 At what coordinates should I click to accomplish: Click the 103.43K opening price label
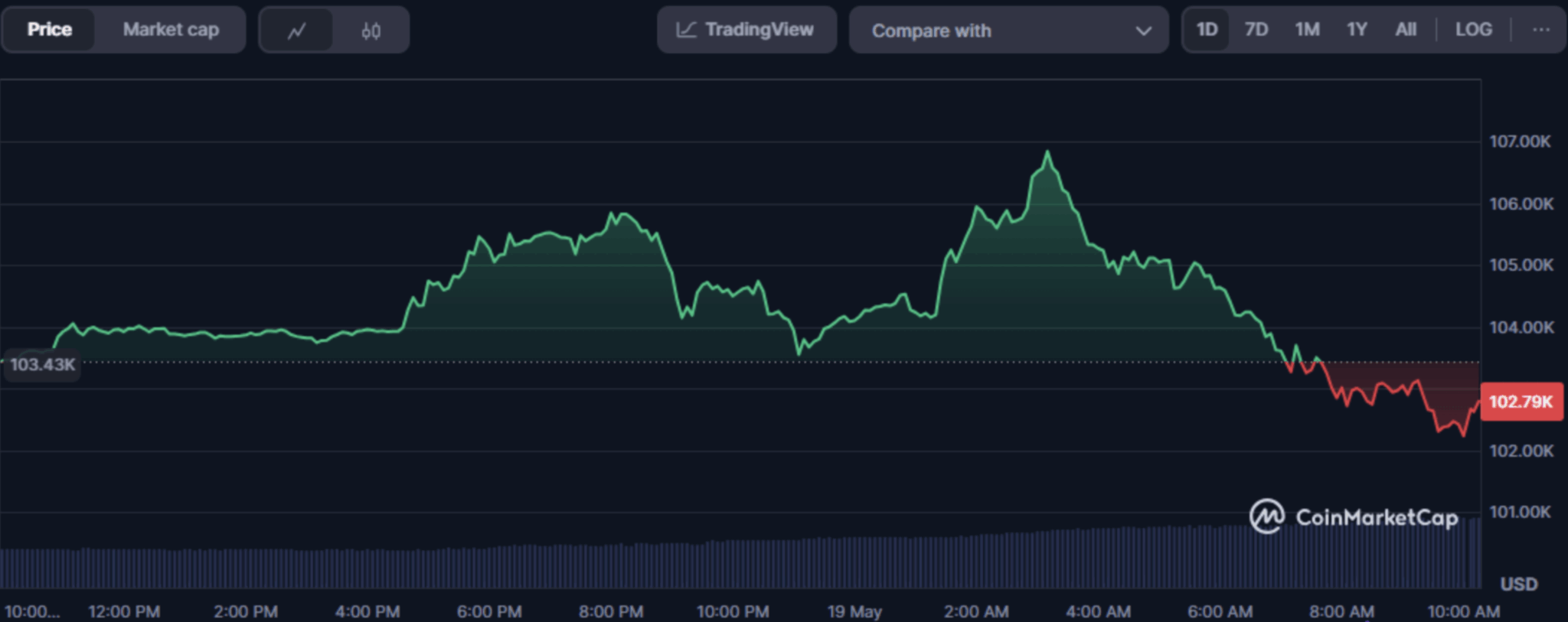(x=43, y=364)
